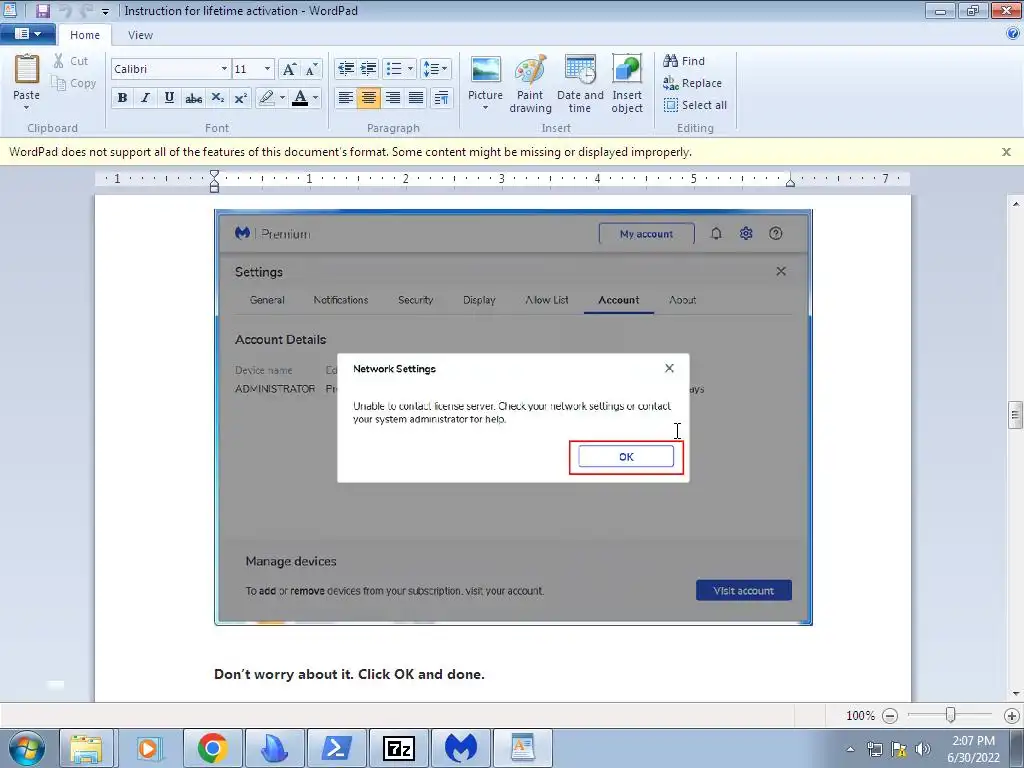Apply the text highlight color
This screenshot has width=1024, height=768.
[266, 98]
